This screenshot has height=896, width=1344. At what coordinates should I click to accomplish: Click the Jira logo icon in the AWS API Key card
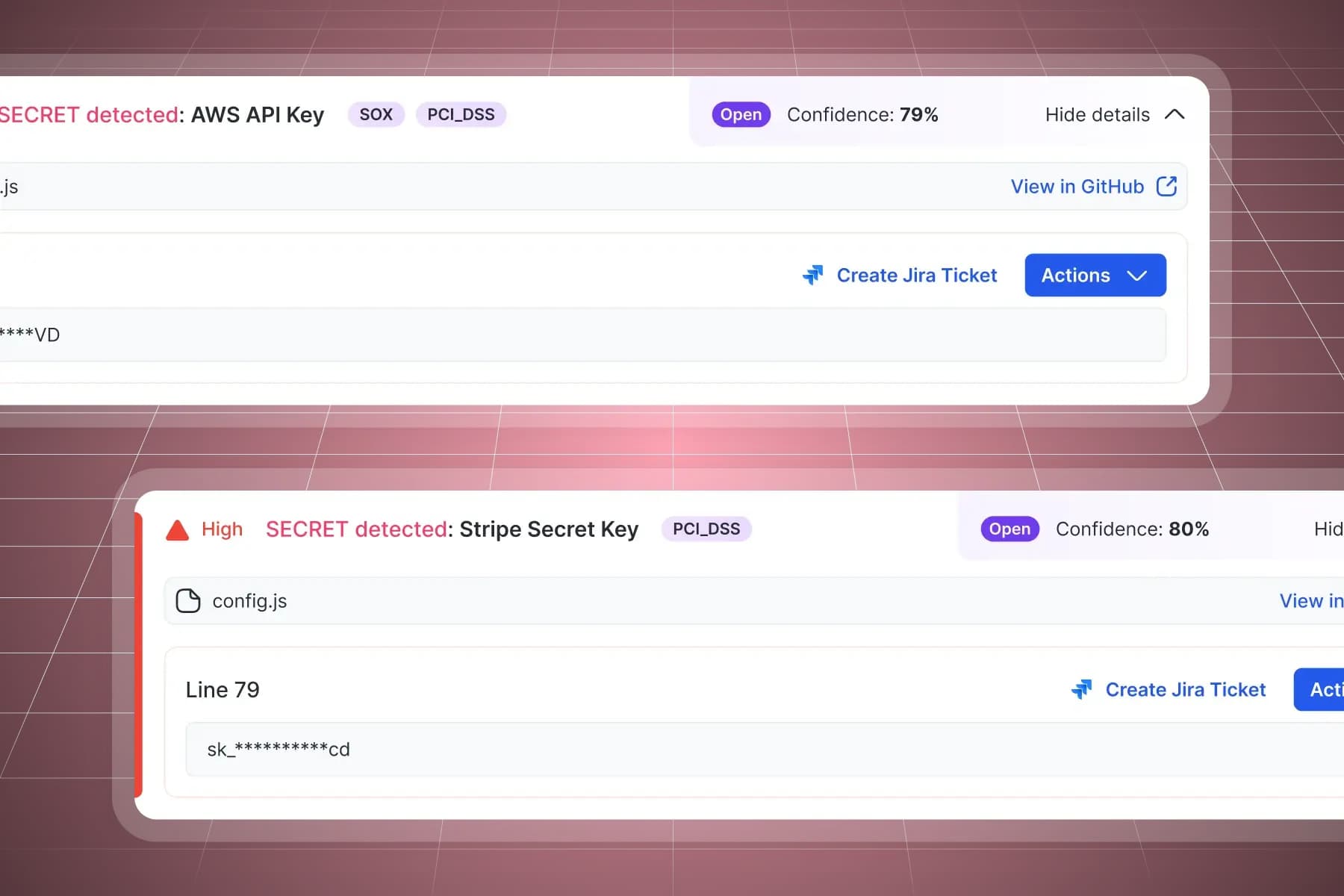pos(812,275)
